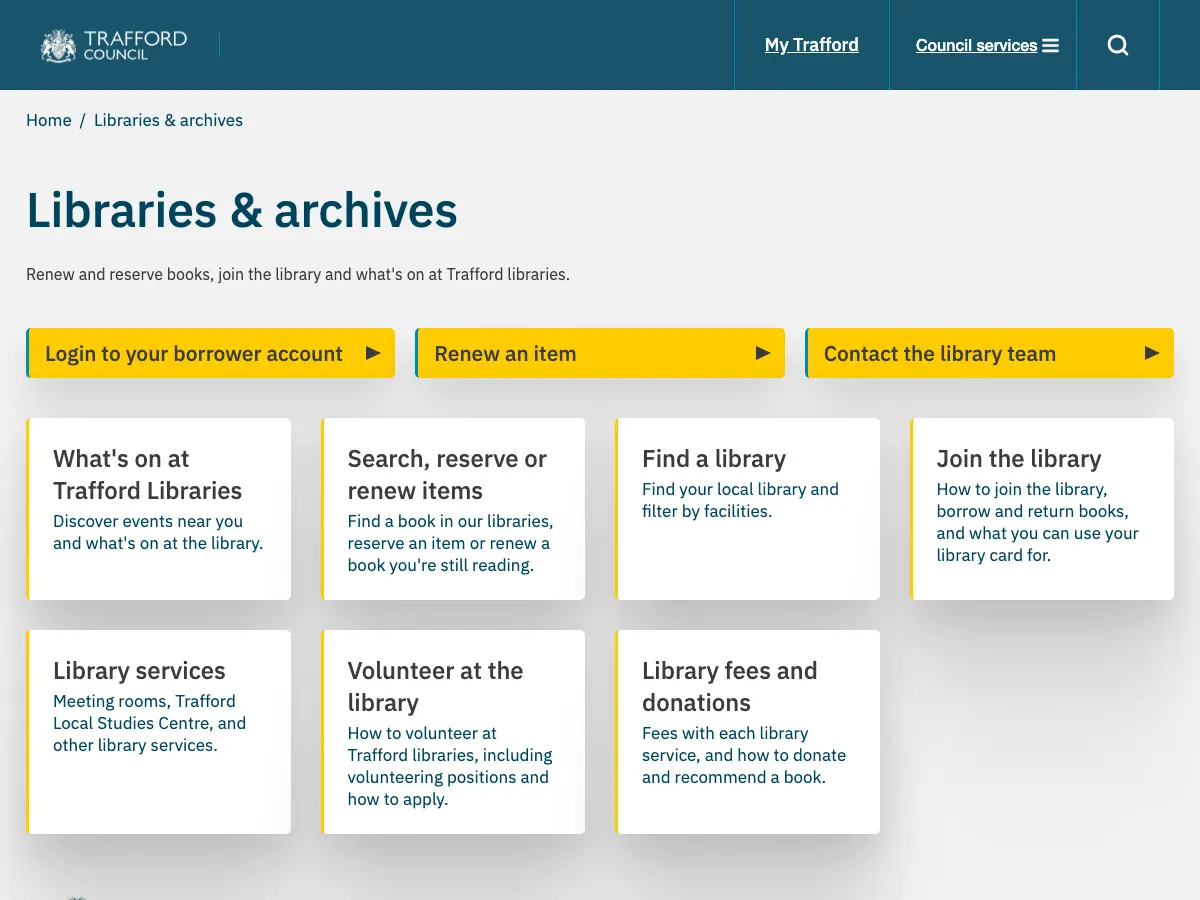Screen dimensions: 1200x900
Task: Click 'Discover events near you' description text
Action: (158, 532)
